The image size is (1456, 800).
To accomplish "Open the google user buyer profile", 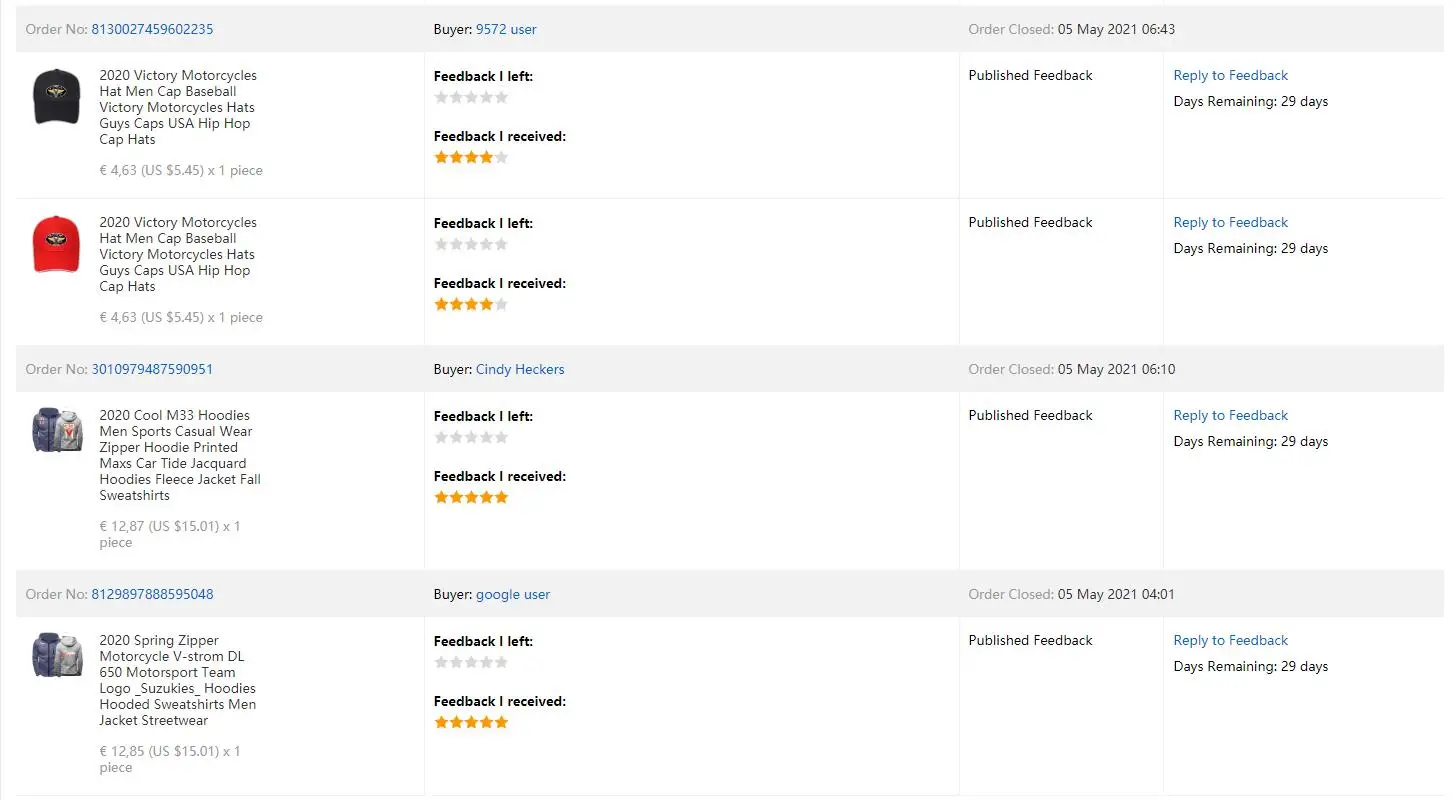I will click(x=513, y=594).
